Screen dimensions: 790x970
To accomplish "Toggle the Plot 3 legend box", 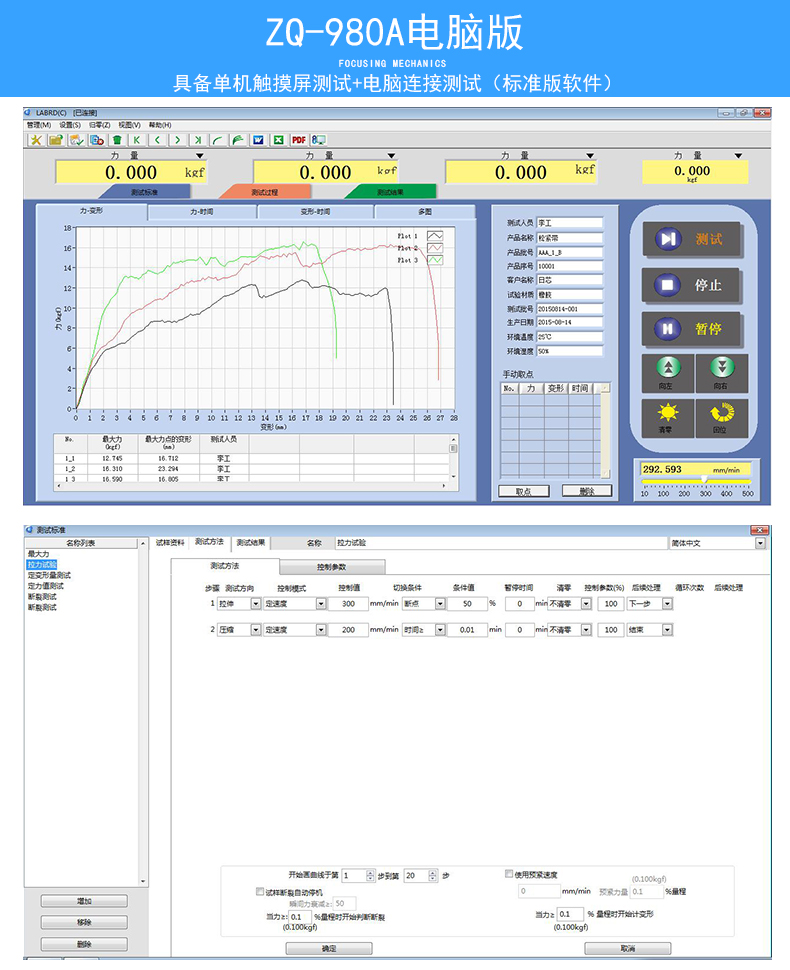I will [435, 260].
